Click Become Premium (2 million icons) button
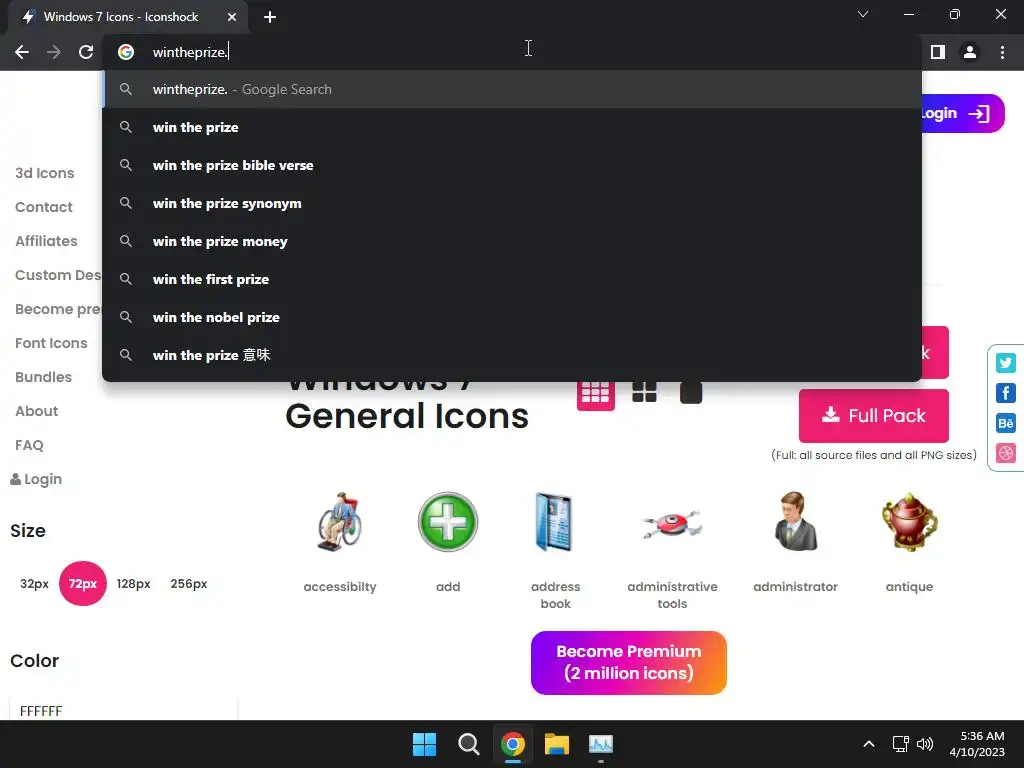This screenshot has height=768, width=1024. click(x=629, y=662)
